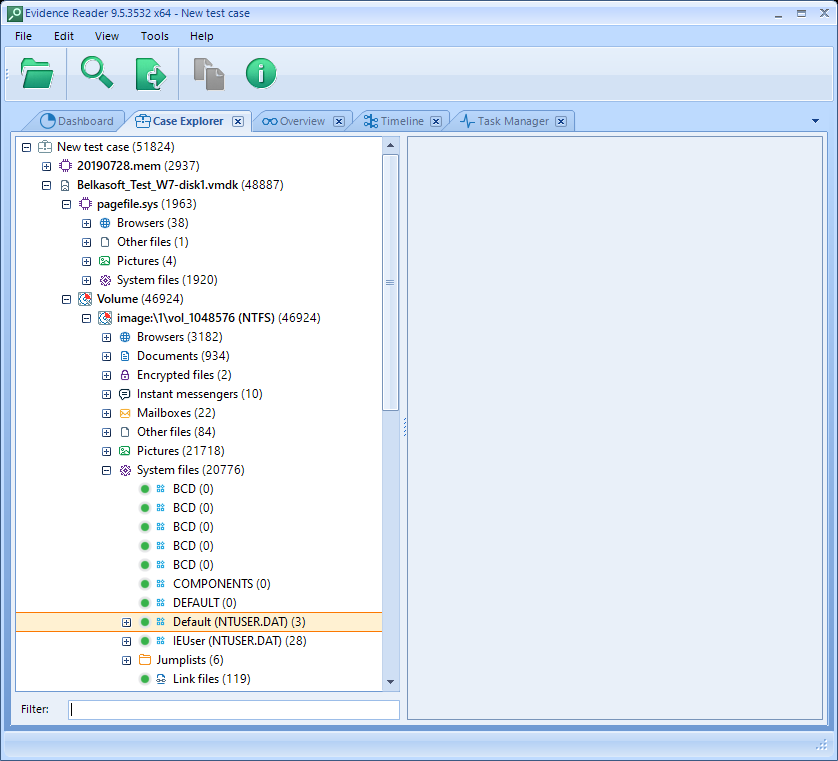Click the copy documents toolbar icon
Screen dimensions: 838x761
click(208, 74)
